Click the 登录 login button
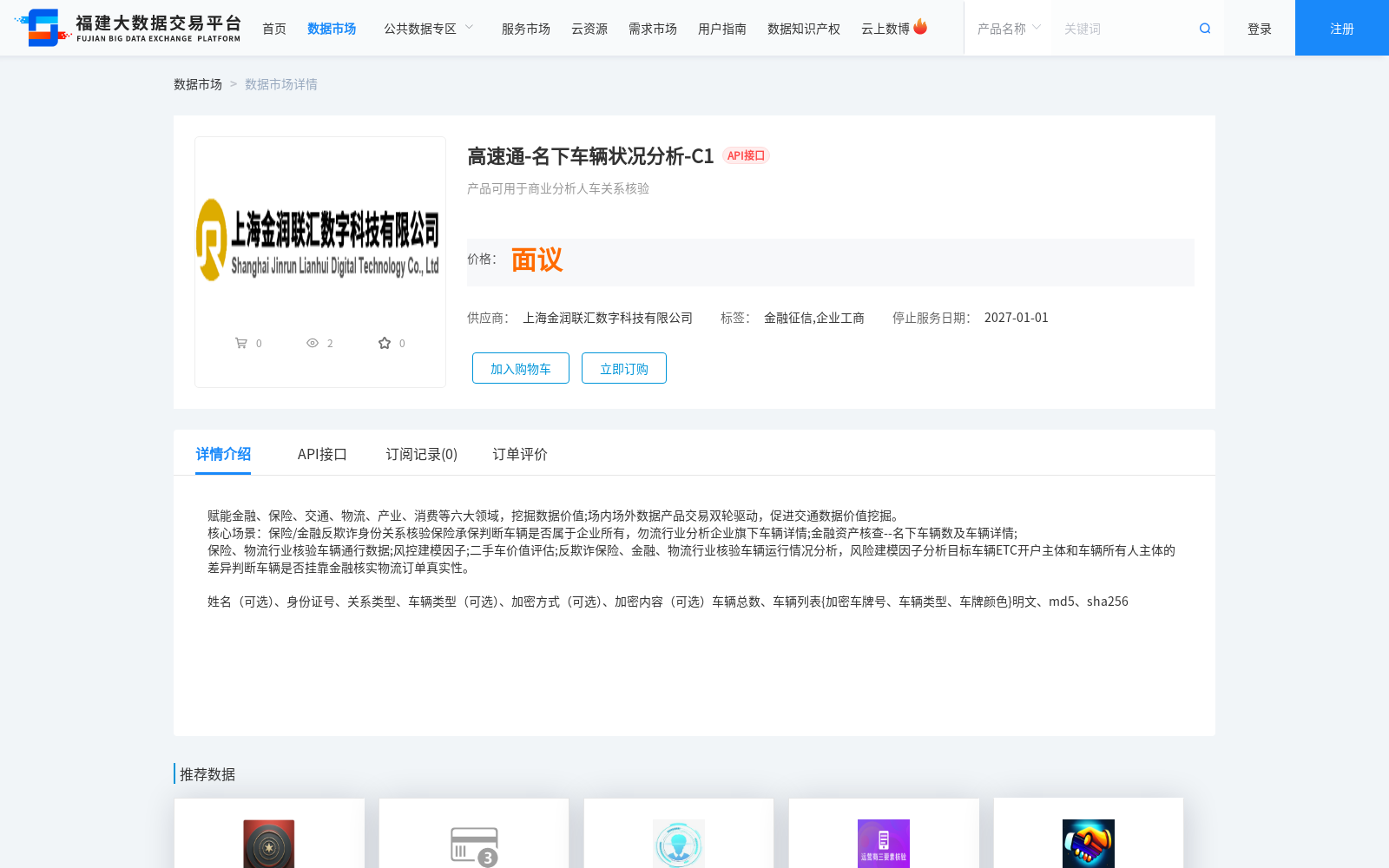Screen dimensions: 1389x868 pos(1260,29)
